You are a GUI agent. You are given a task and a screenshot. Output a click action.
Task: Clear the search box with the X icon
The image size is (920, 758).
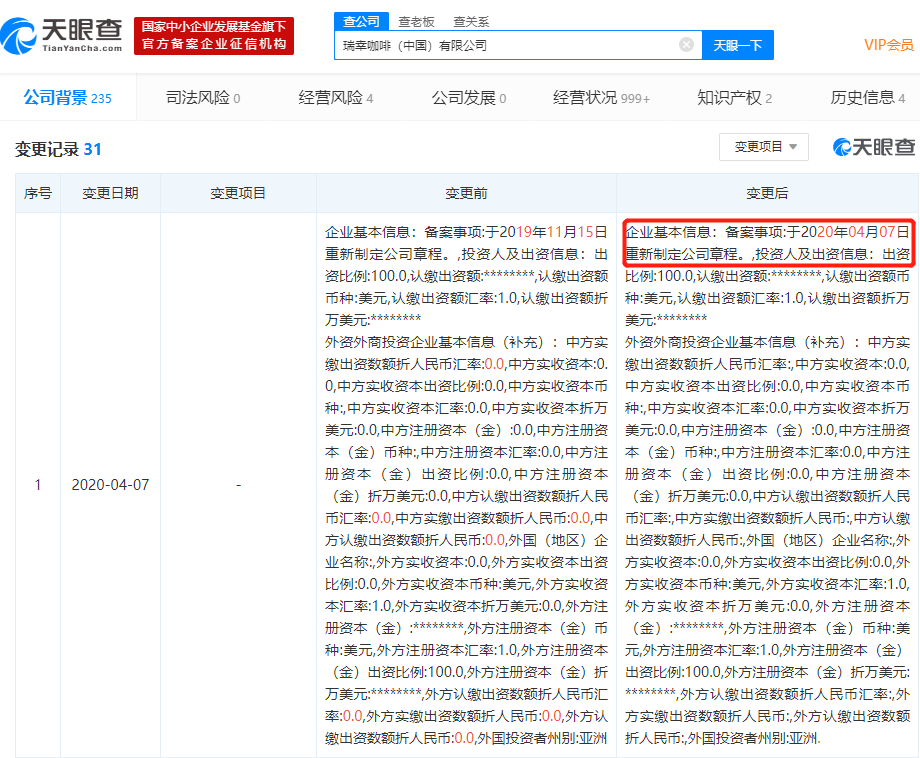click(686, 45)
